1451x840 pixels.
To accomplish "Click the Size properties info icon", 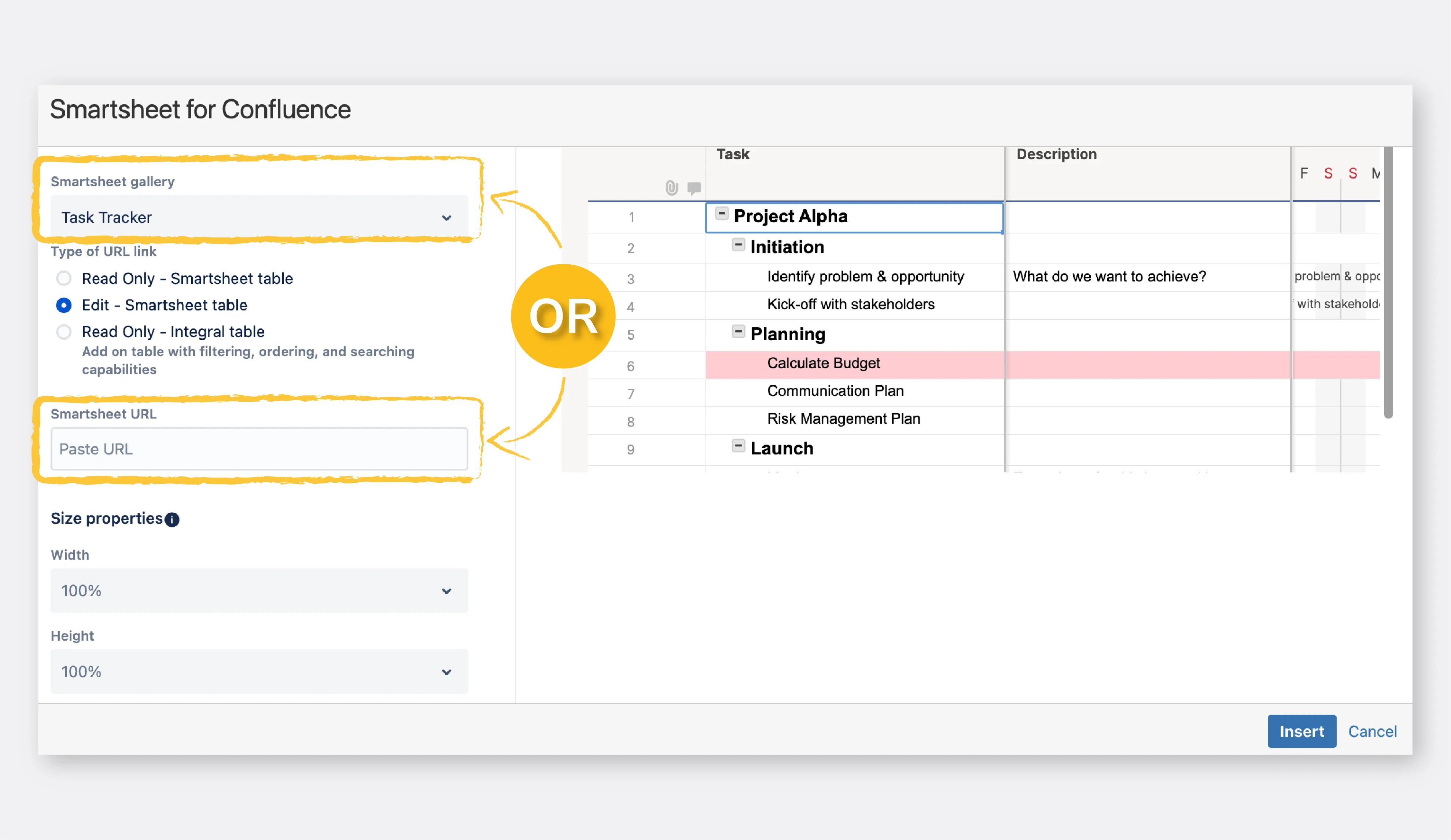I will 172,519.
